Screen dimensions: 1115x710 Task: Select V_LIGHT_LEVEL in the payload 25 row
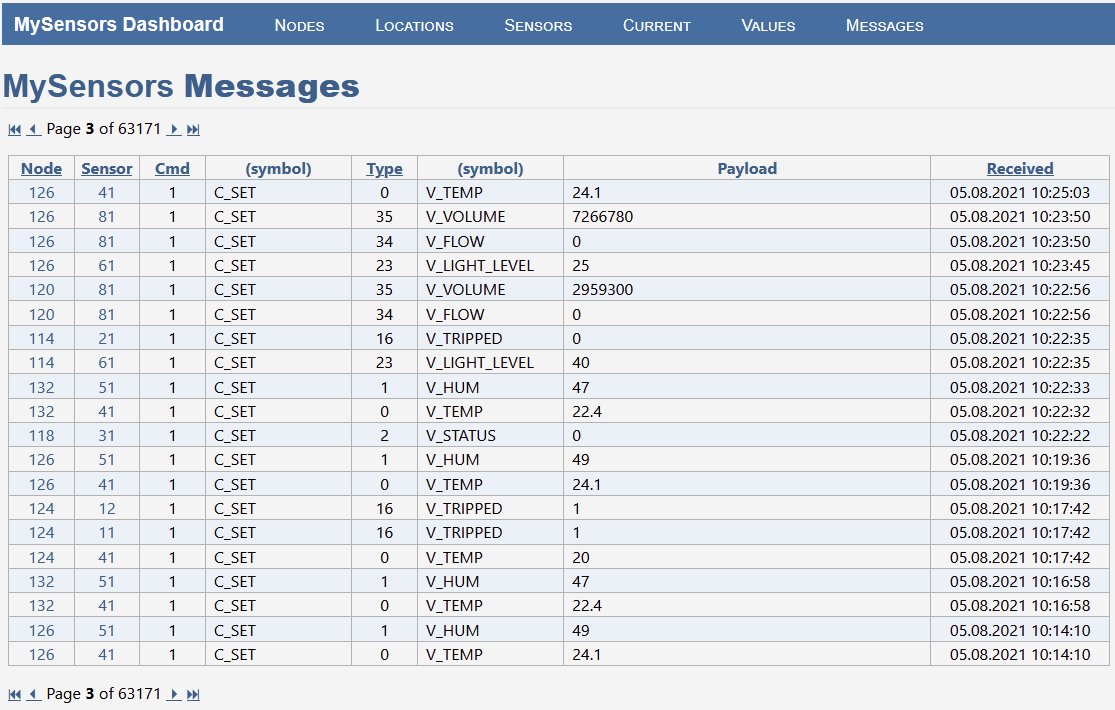(x=480, y=266)
